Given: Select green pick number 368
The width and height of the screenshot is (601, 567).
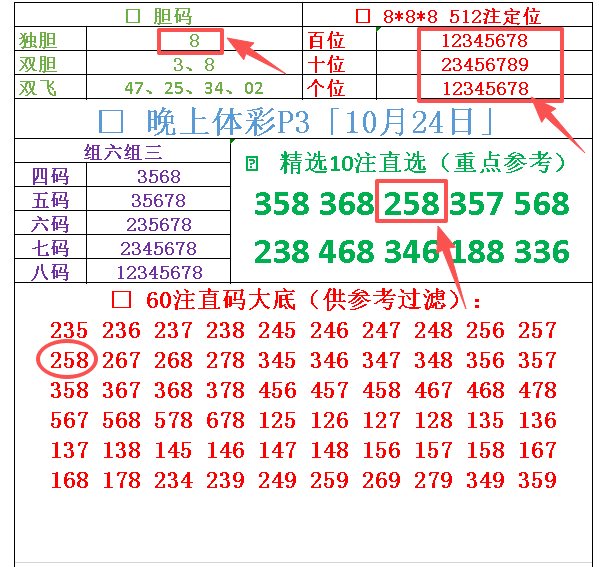Looking at the screenshot, I should pos(347,203).
